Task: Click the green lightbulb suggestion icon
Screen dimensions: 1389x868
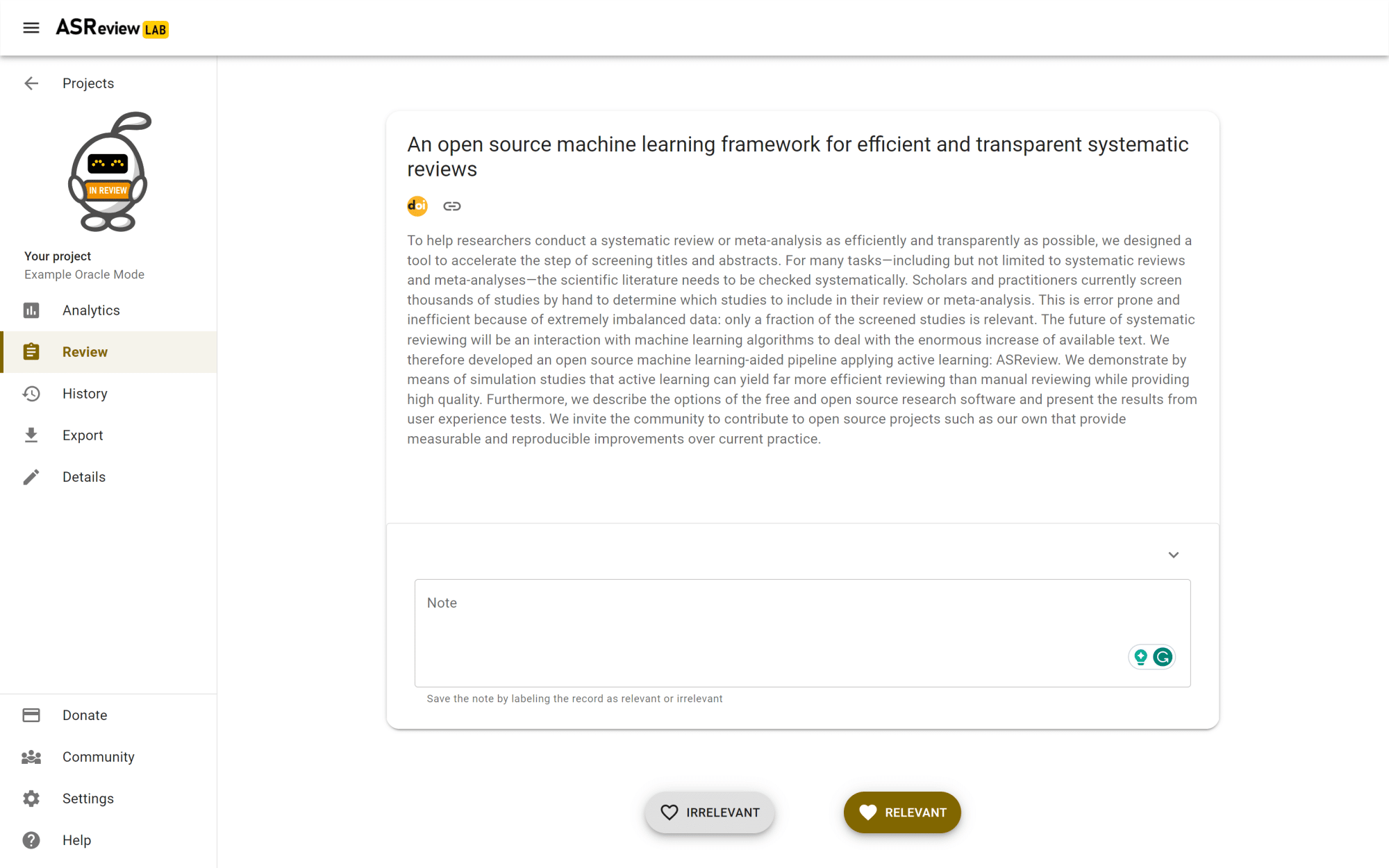Action: pyautogui.click(x=1140, y=657)
